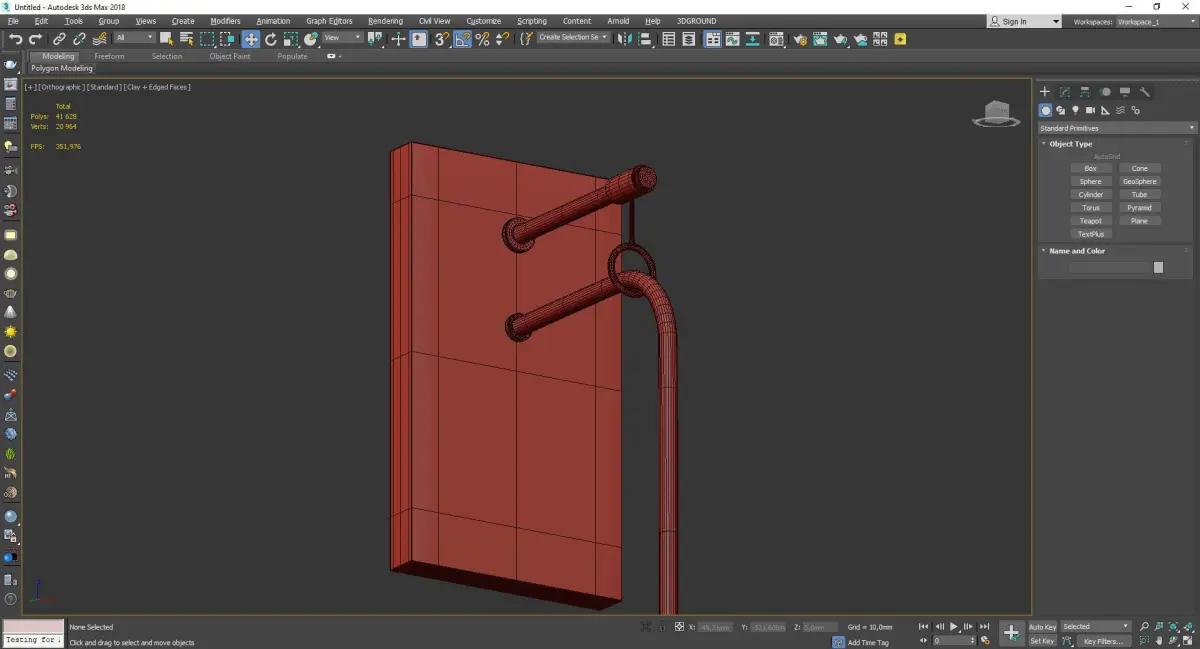Create a Teapot primitive
Image resolution: width=1200 pixels, height=649 pixels.
coord(1090,221)
